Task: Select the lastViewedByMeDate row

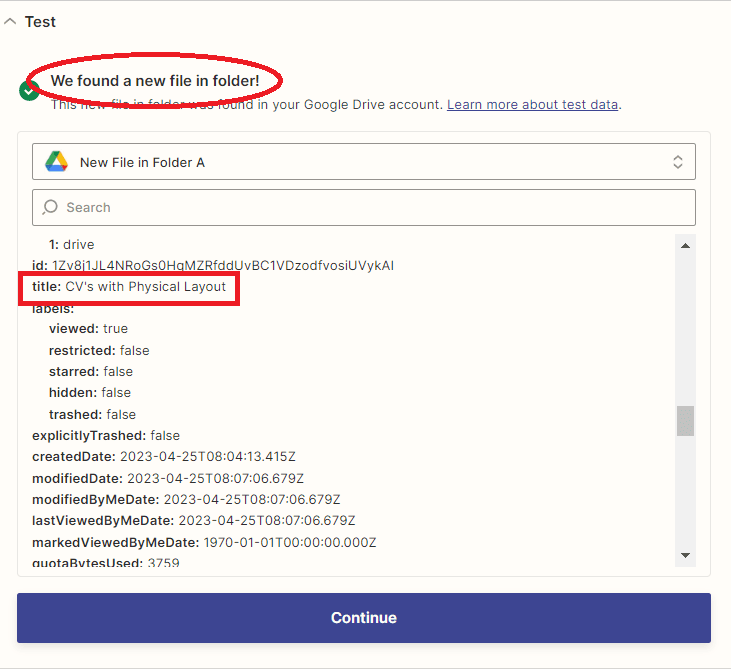Action: click(x=193, y=521)
